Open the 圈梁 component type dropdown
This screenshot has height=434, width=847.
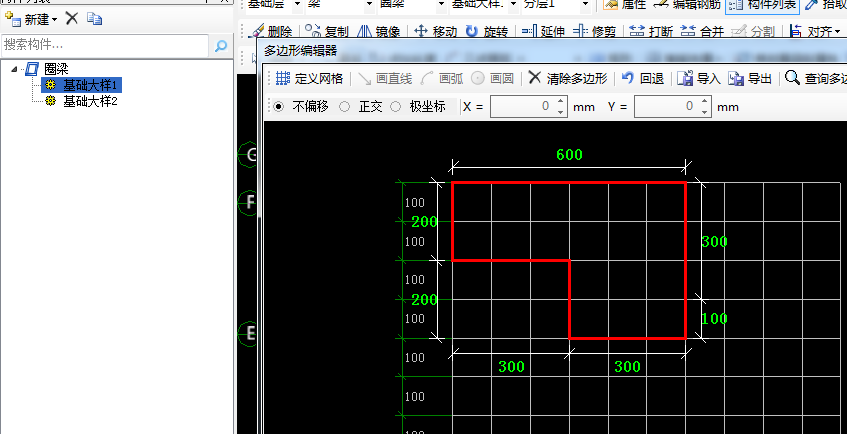point(441,4)
